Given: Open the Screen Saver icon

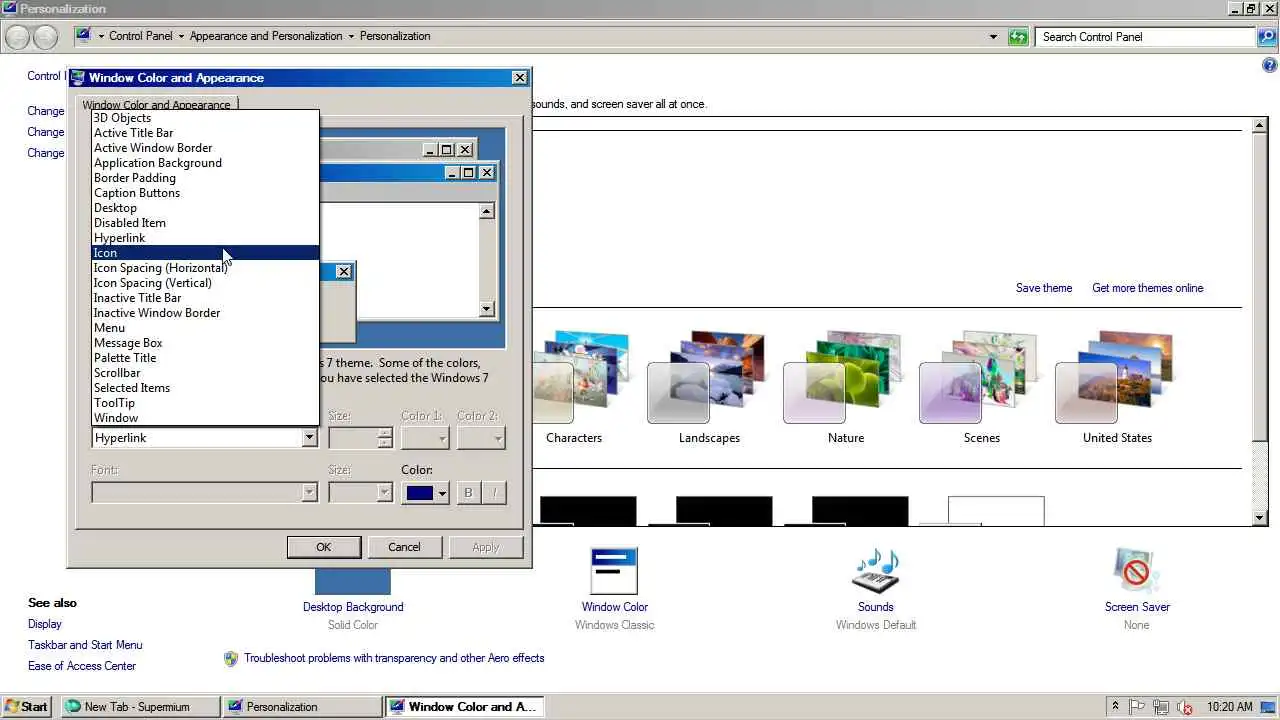Looking at the screenshot, I should click(x=1137, y=572).
